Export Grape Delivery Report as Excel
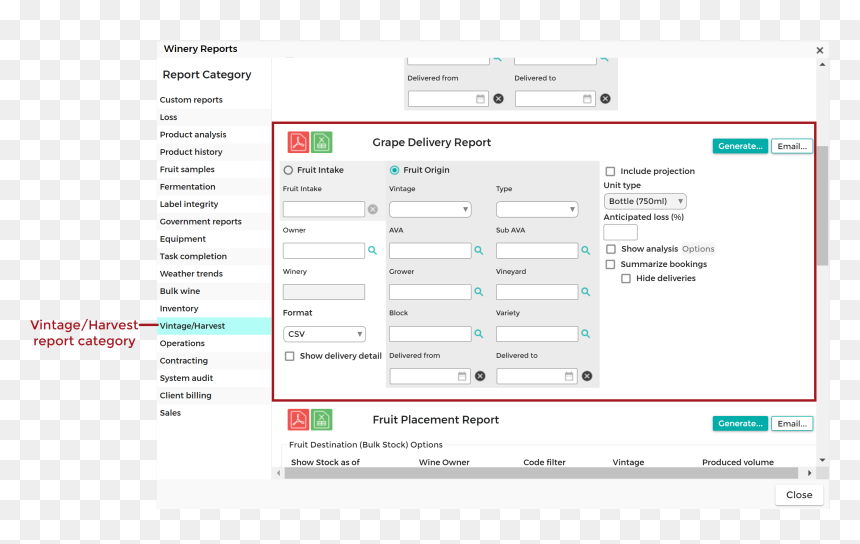This screenshot has height=544, width=860. [322, 143]
